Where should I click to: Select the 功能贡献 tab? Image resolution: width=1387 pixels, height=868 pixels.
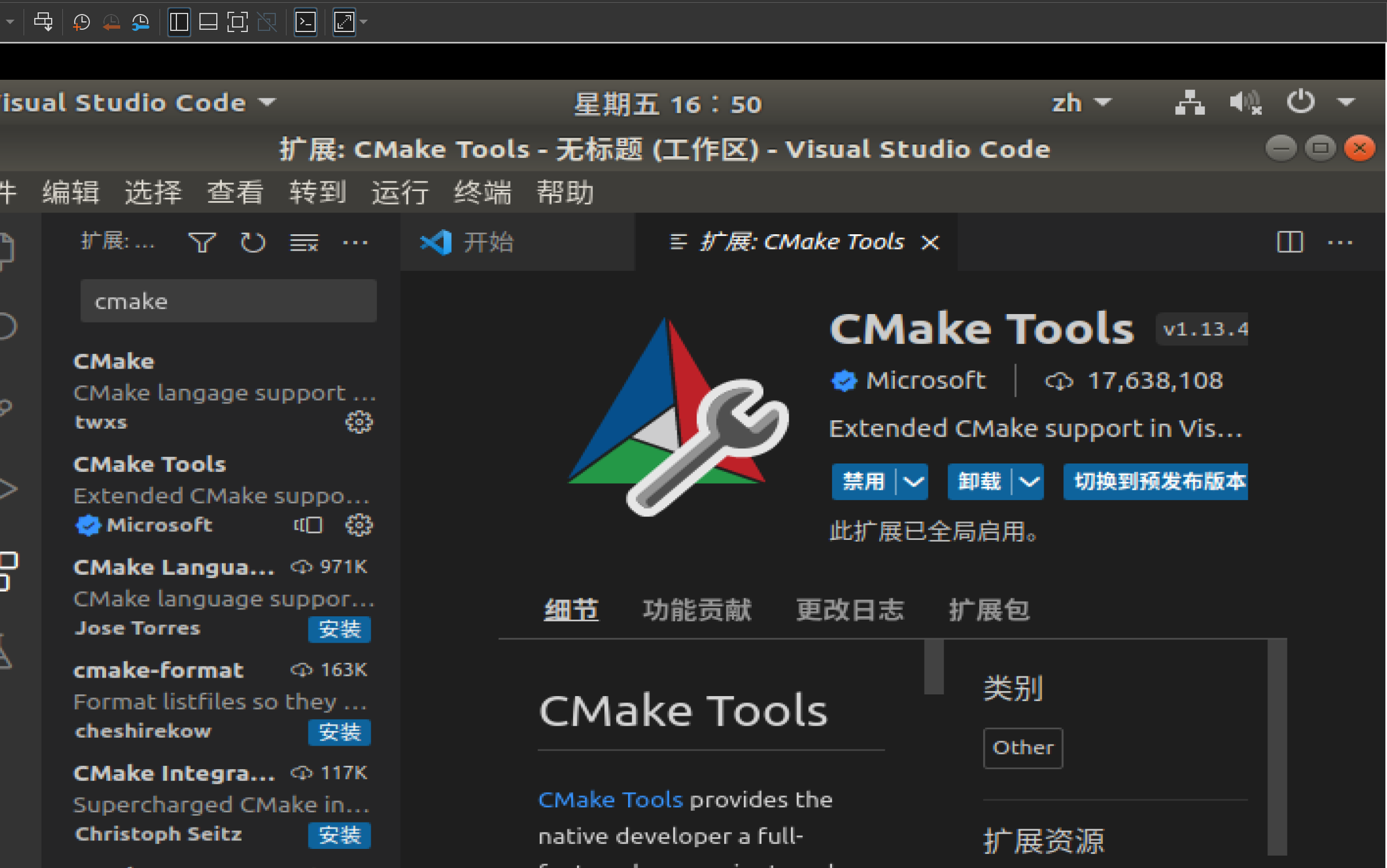697,609
